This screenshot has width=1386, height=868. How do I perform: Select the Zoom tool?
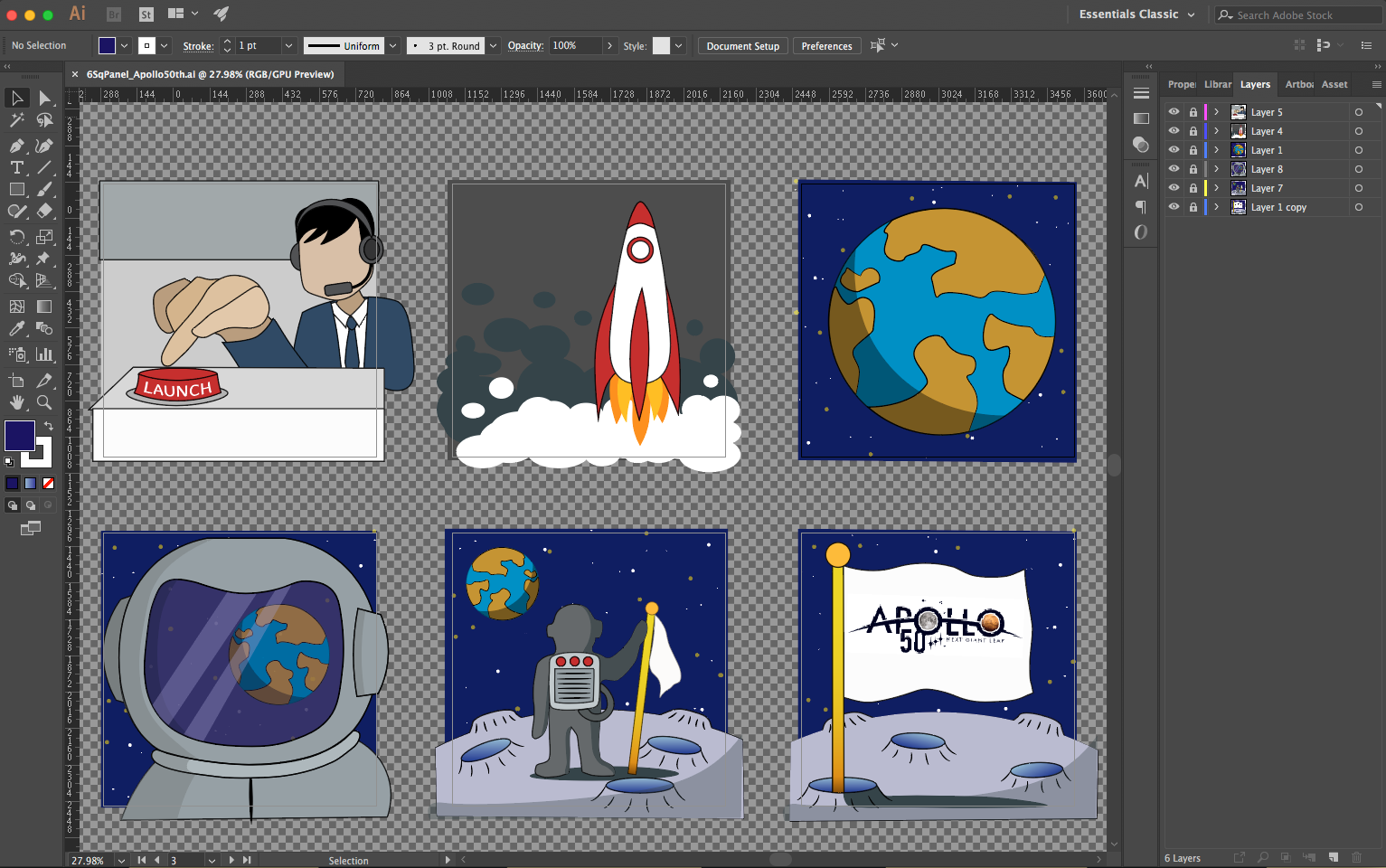(44, 402)
